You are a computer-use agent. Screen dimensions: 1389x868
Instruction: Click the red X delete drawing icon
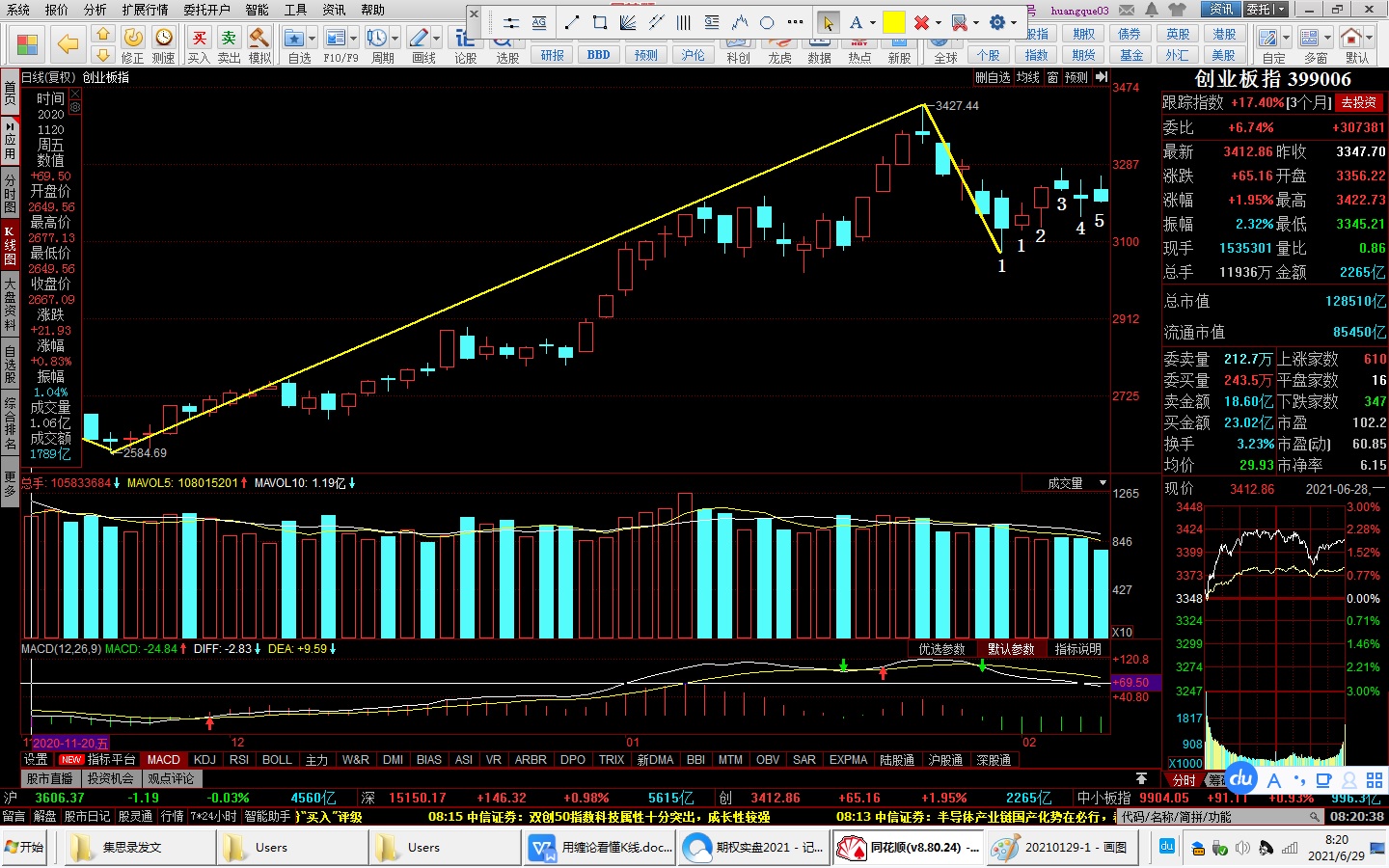pyautogui.click(x=921, y=22)
